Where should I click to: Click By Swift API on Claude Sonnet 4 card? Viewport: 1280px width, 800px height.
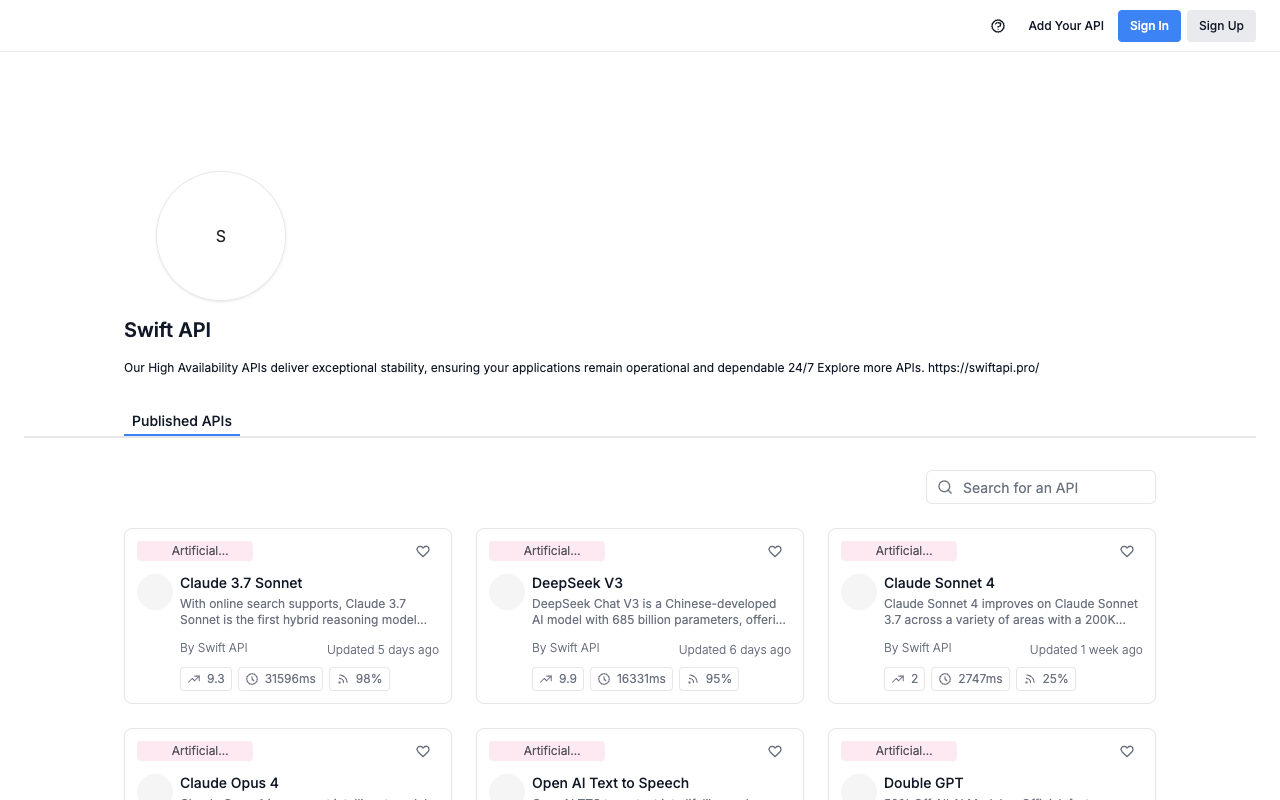click(918, 648)
